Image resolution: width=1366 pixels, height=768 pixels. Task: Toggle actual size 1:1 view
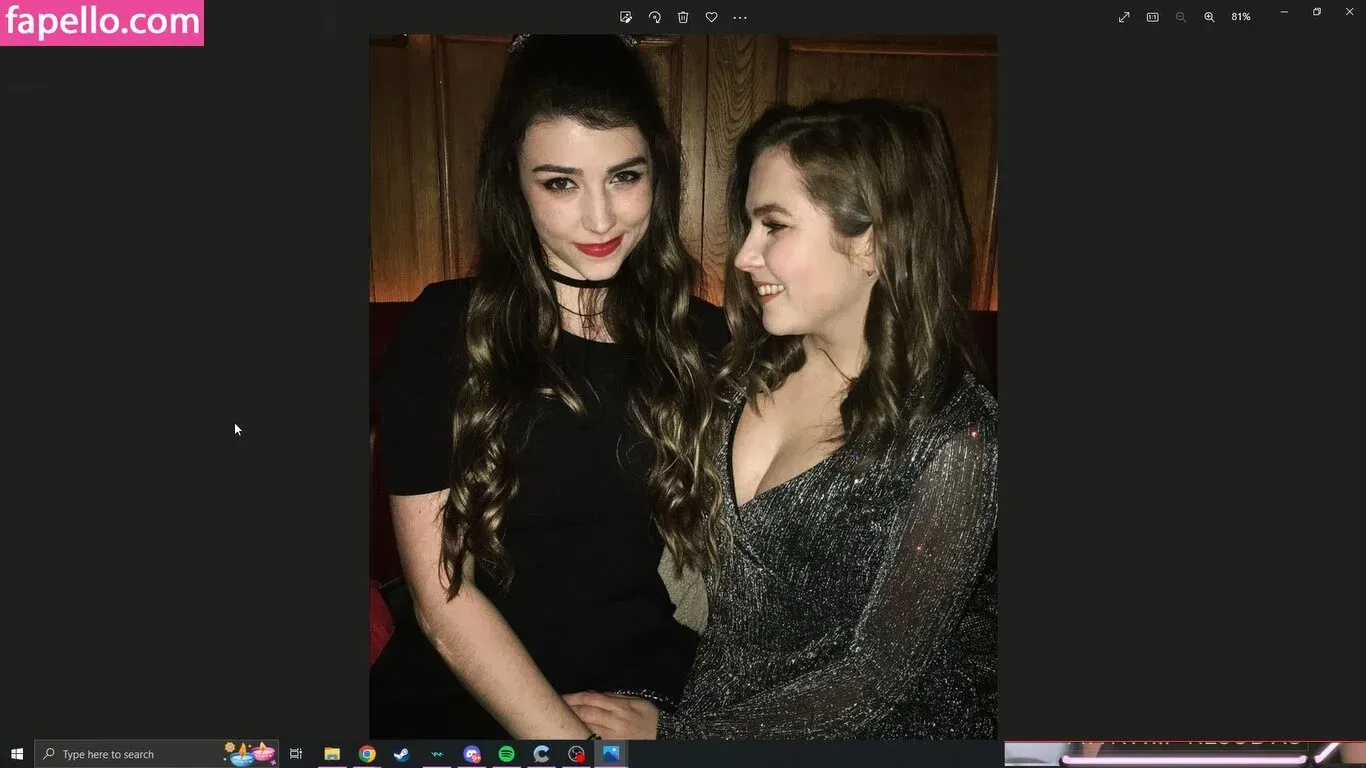[1152, 17]
